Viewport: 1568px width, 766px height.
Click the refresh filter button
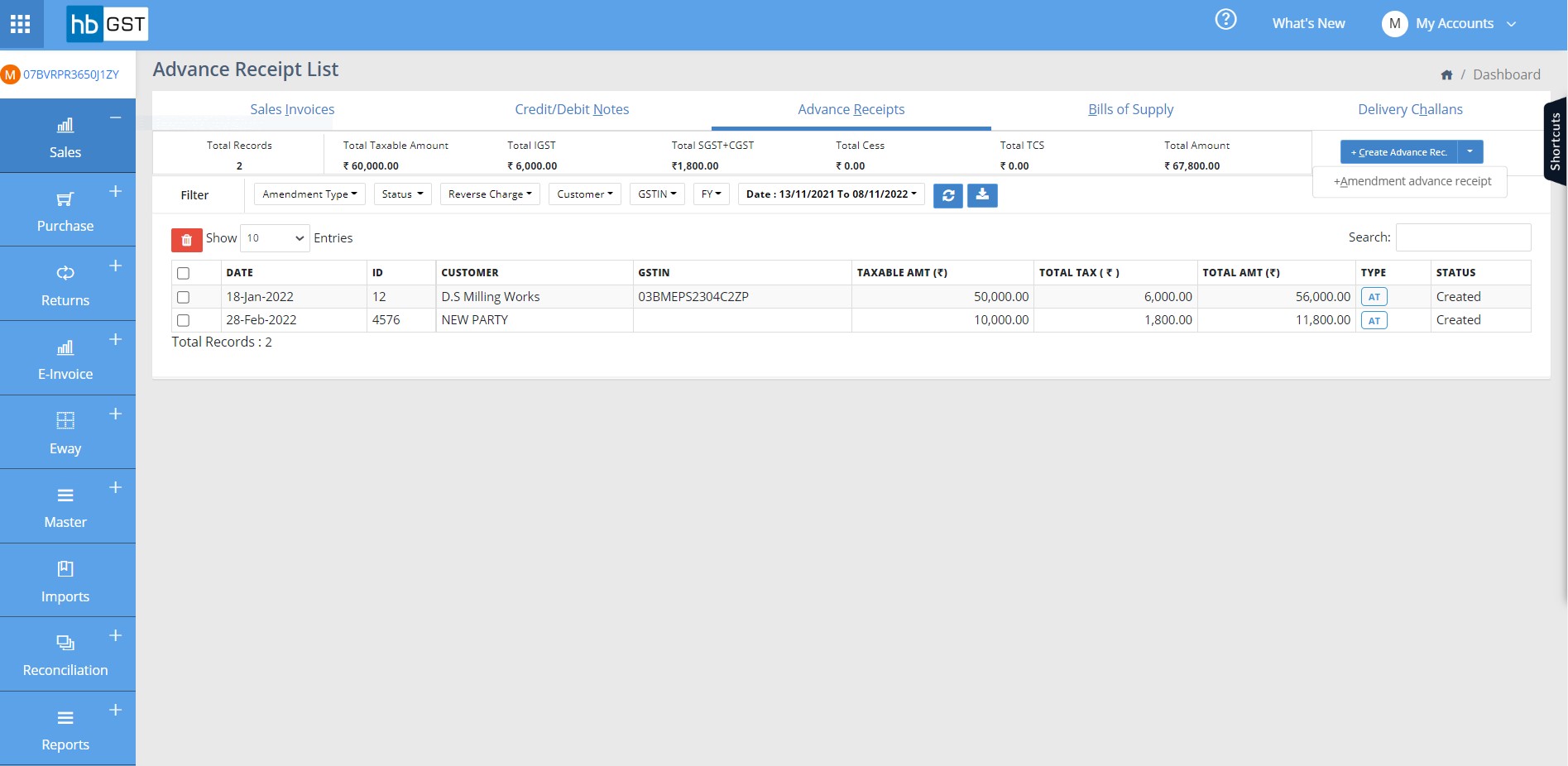pyautogui.click(x=948, y=196)
